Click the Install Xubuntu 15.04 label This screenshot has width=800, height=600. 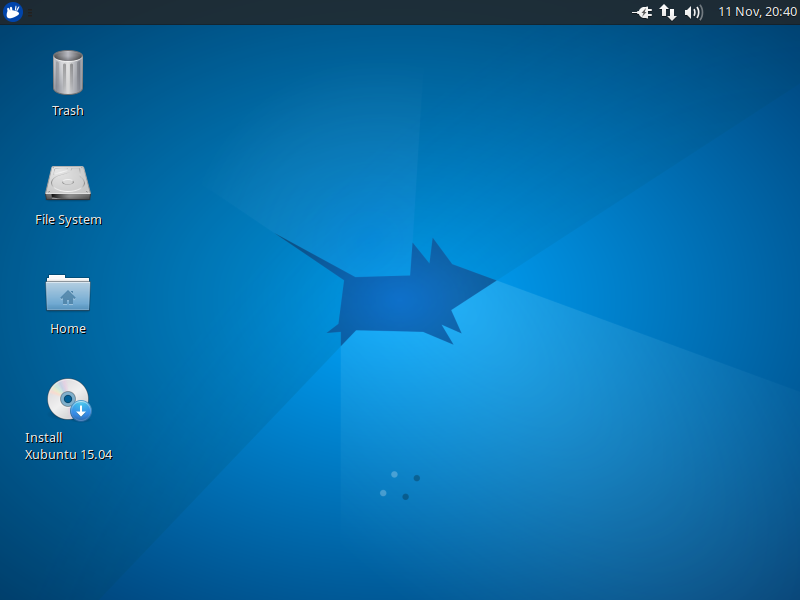click(x=68, y=446)
